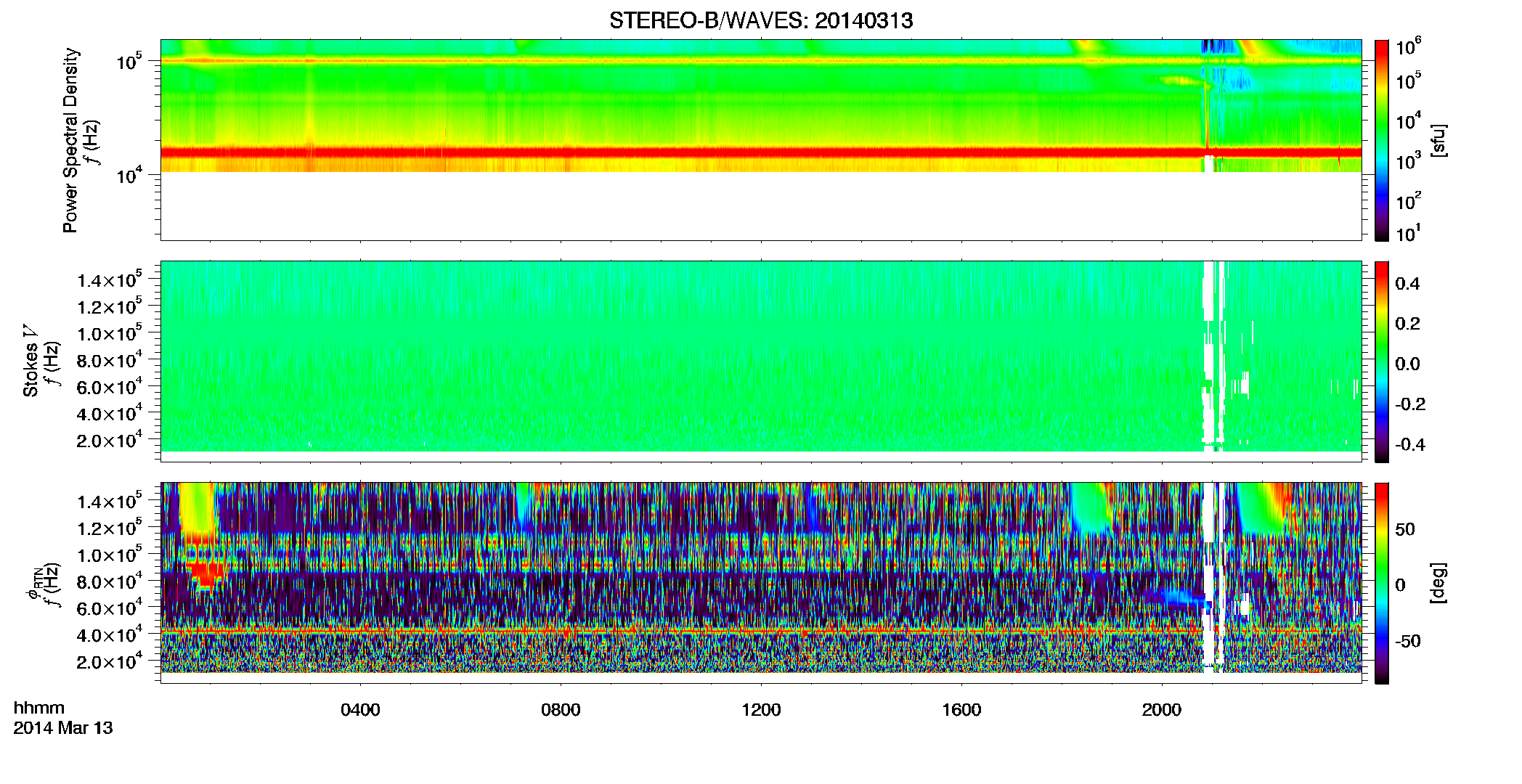Click the 1600 time axis label
The image size is (1522, 784).
click(x=961, y=710)
